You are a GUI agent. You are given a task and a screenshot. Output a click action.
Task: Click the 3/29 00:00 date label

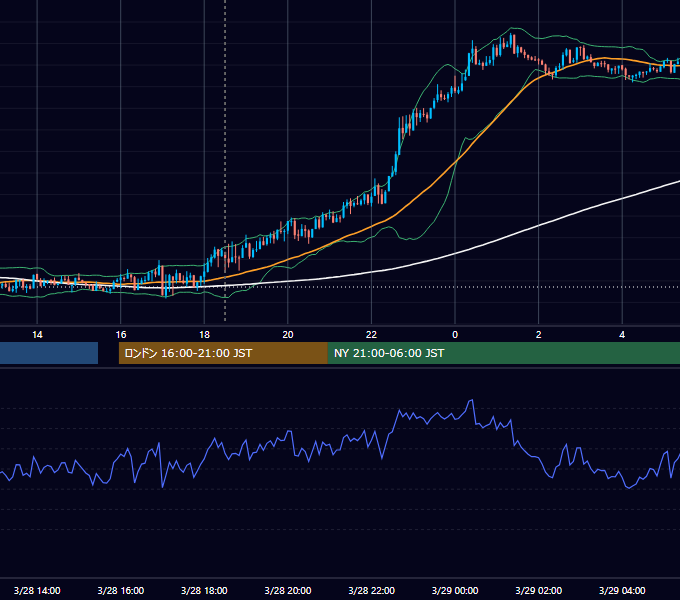455,590
